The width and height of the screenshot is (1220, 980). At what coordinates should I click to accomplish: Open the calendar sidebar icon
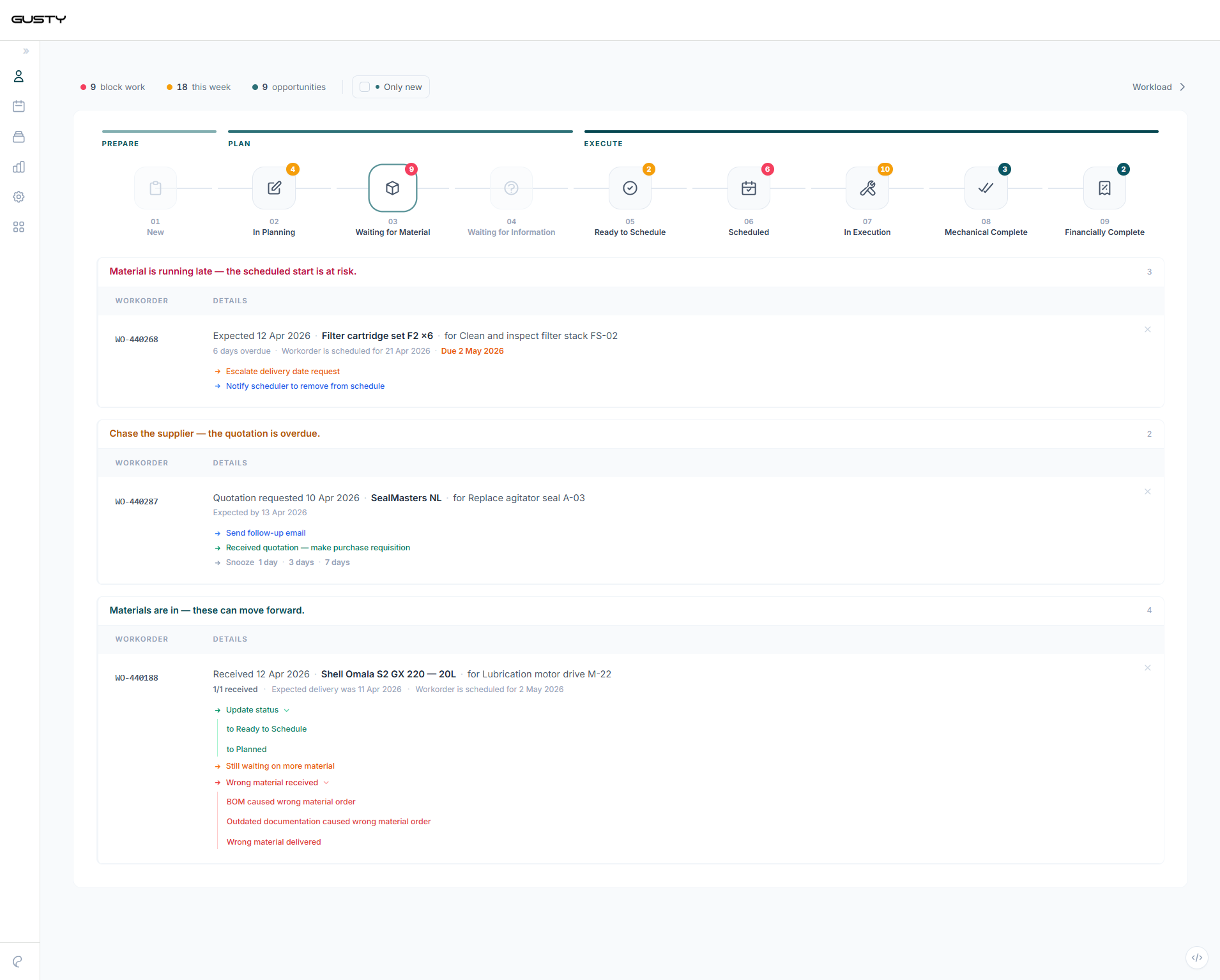(19, 107)
